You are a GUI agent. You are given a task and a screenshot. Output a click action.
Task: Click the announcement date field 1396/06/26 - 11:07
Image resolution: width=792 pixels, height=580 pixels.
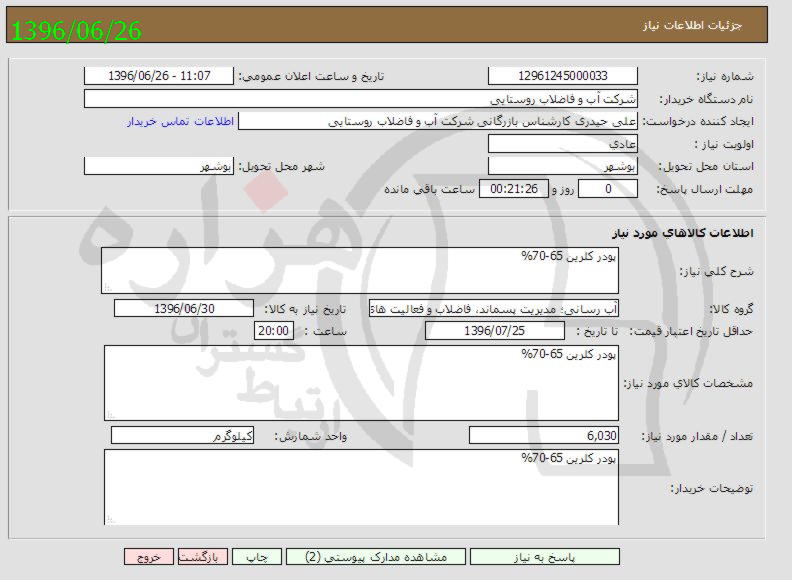tap(159, 76)
